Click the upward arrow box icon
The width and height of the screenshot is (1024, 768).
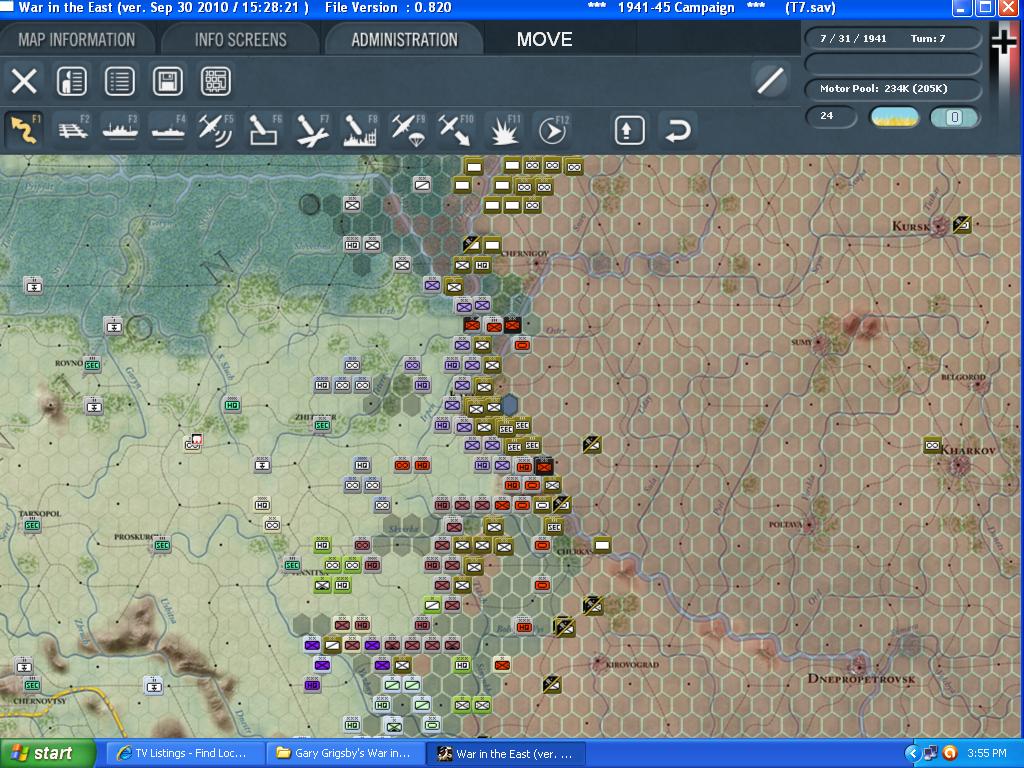(x=630, y=129)
